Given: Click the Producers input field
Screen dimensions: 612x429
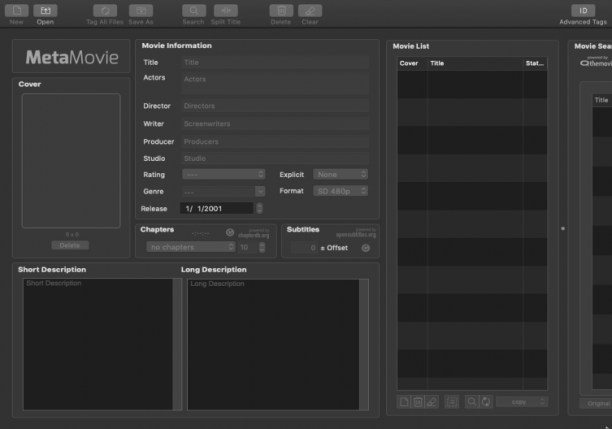Looking at the screenshot, I should (275, 142).
